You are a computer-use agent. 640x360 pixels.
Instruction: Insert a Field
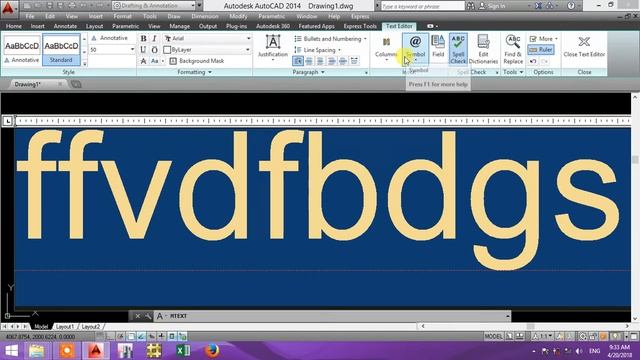click(438, 46)
